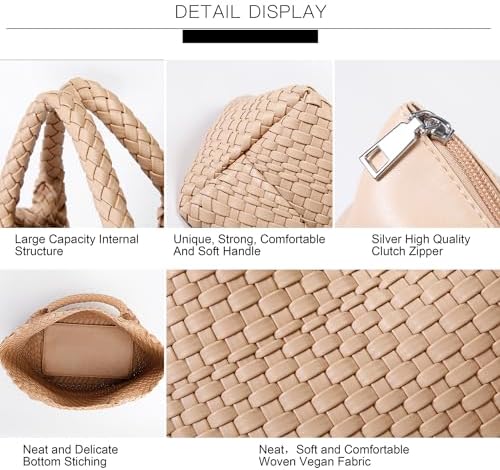500x470 pixels.
Task: Select the woven bag corner image
Action: click(x=249, y=144)
